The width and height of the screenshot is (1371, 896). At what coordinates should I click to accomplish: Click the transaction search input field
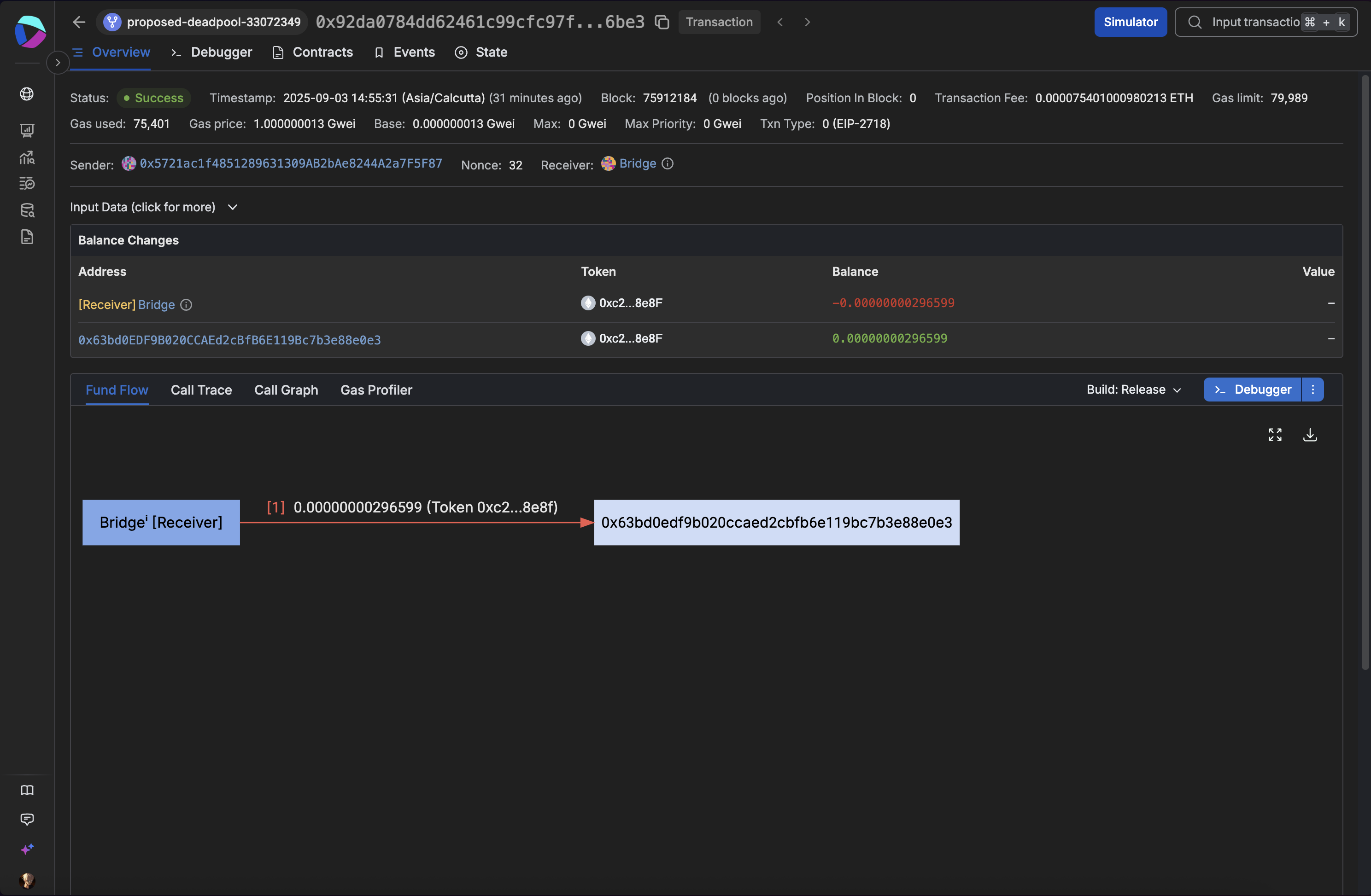(1266, 22)
